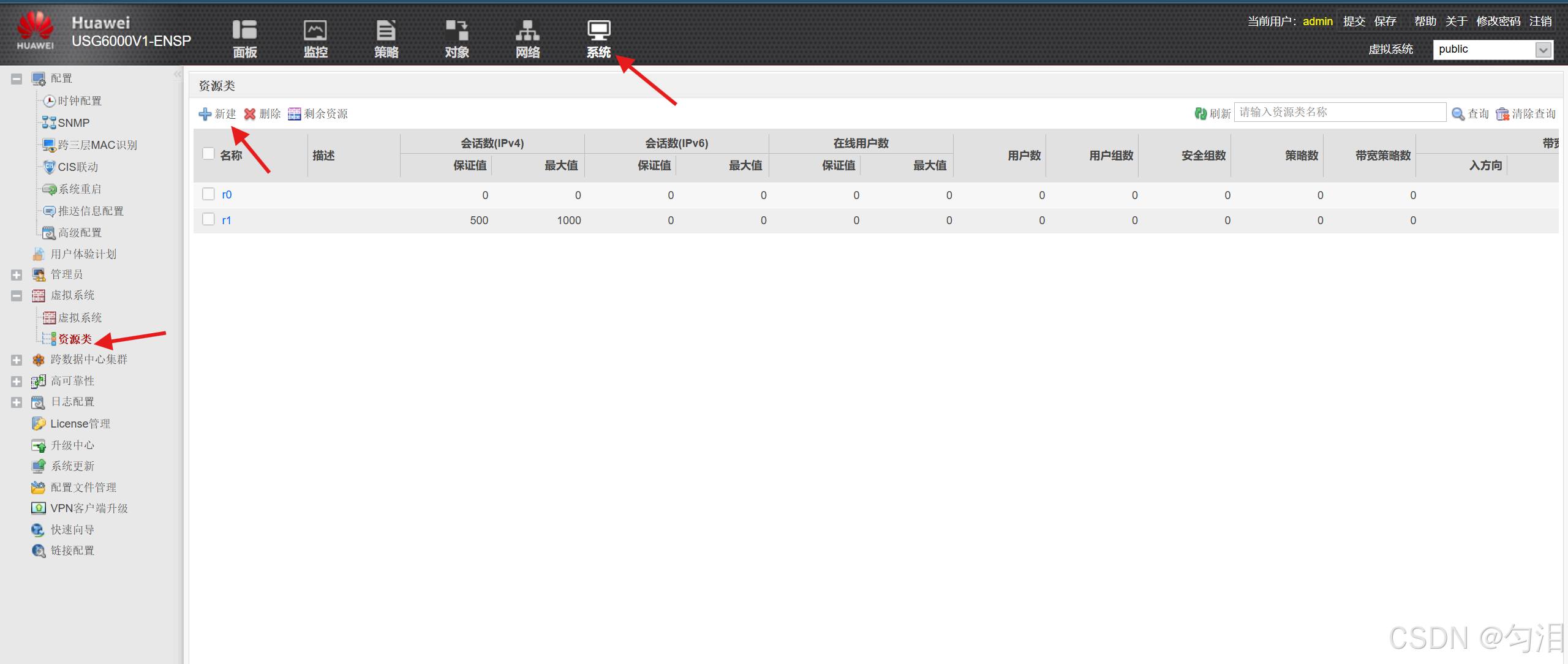Viewport: 1568px width, 664px height.
Task: Click 保存 in top bar
Action: tap(1385, 21)
